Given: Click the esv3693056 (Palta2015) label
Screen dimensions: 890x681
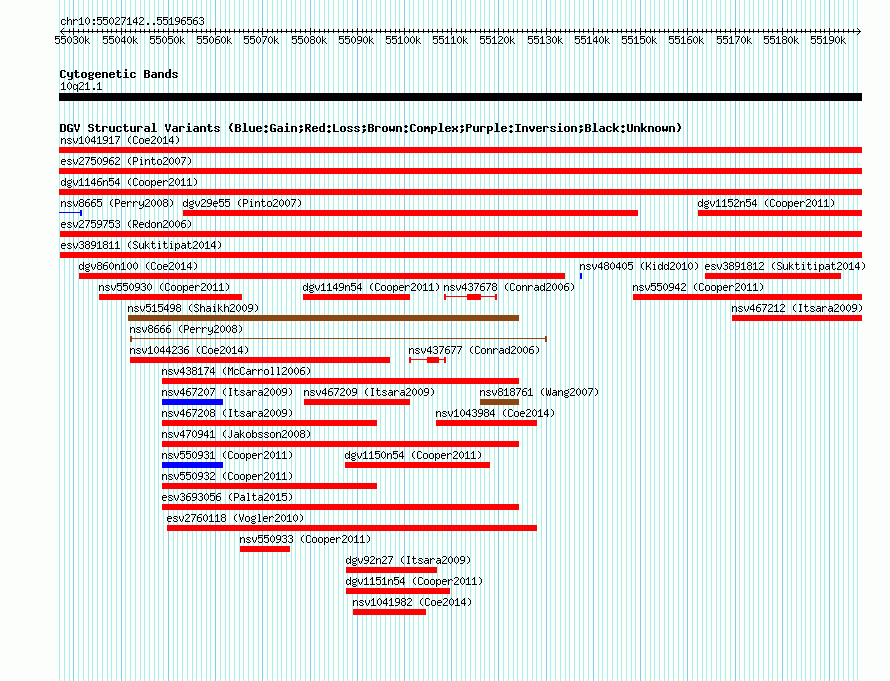Looking at the screenshot, I should [227, 497].
